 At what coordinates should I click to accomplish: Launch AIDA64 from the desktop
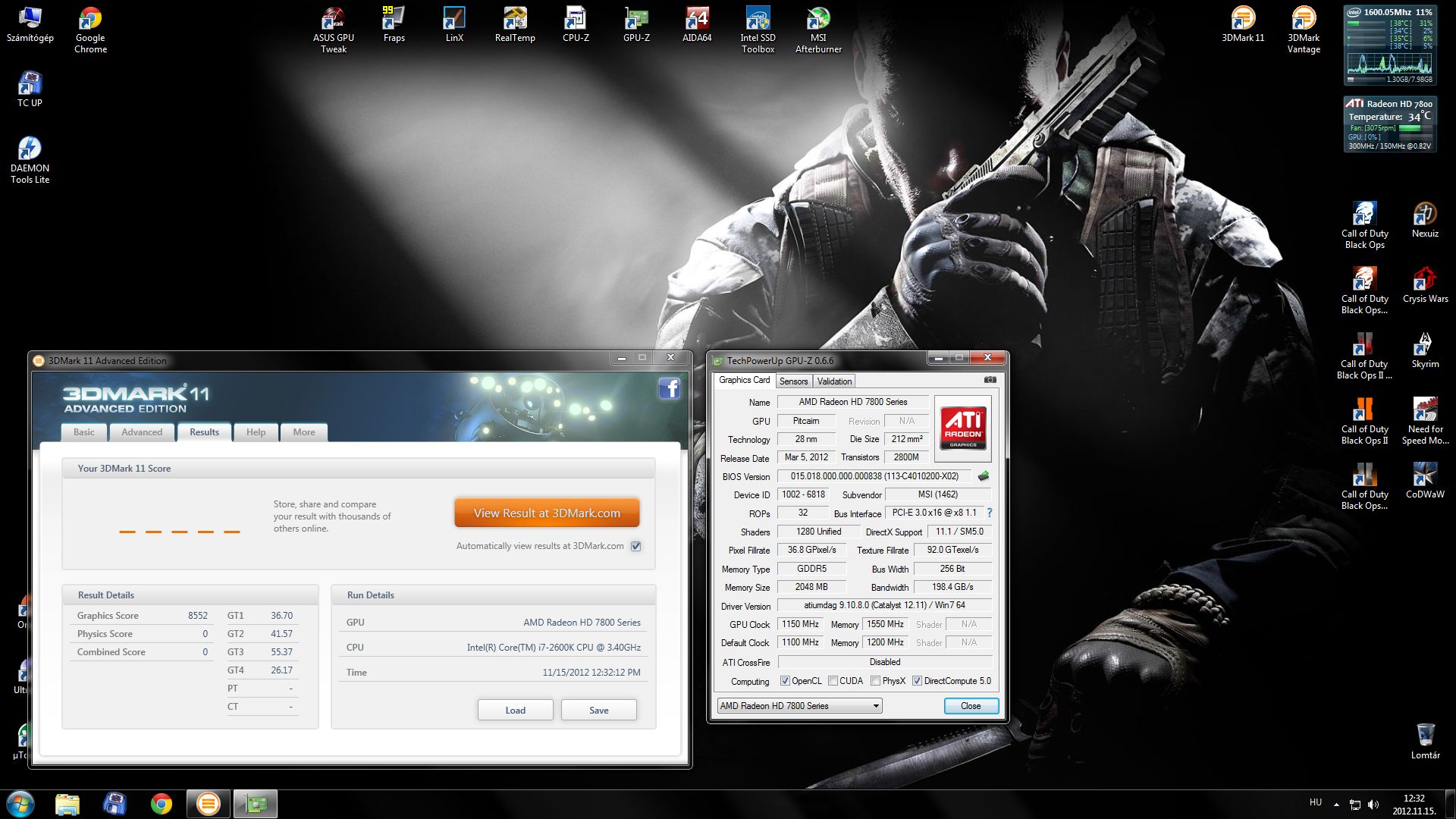[697, 25]
